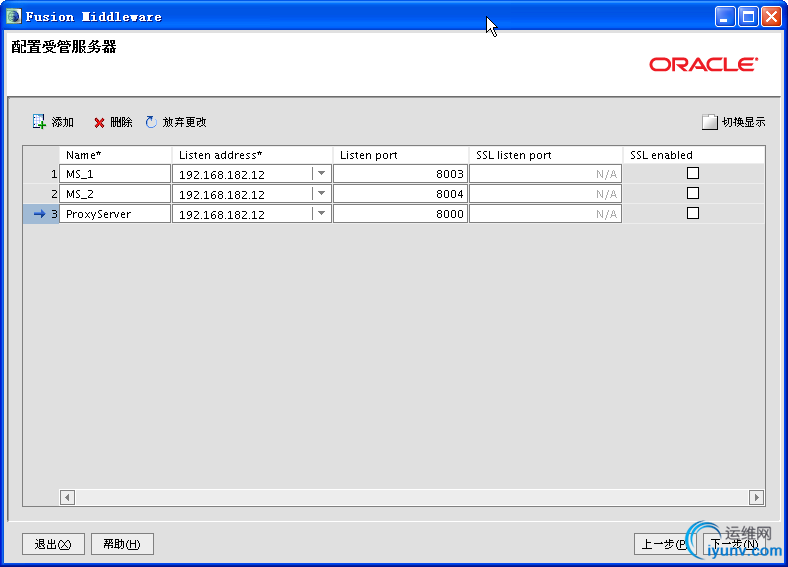Click the SSL listen port column header

pos(546,155)
